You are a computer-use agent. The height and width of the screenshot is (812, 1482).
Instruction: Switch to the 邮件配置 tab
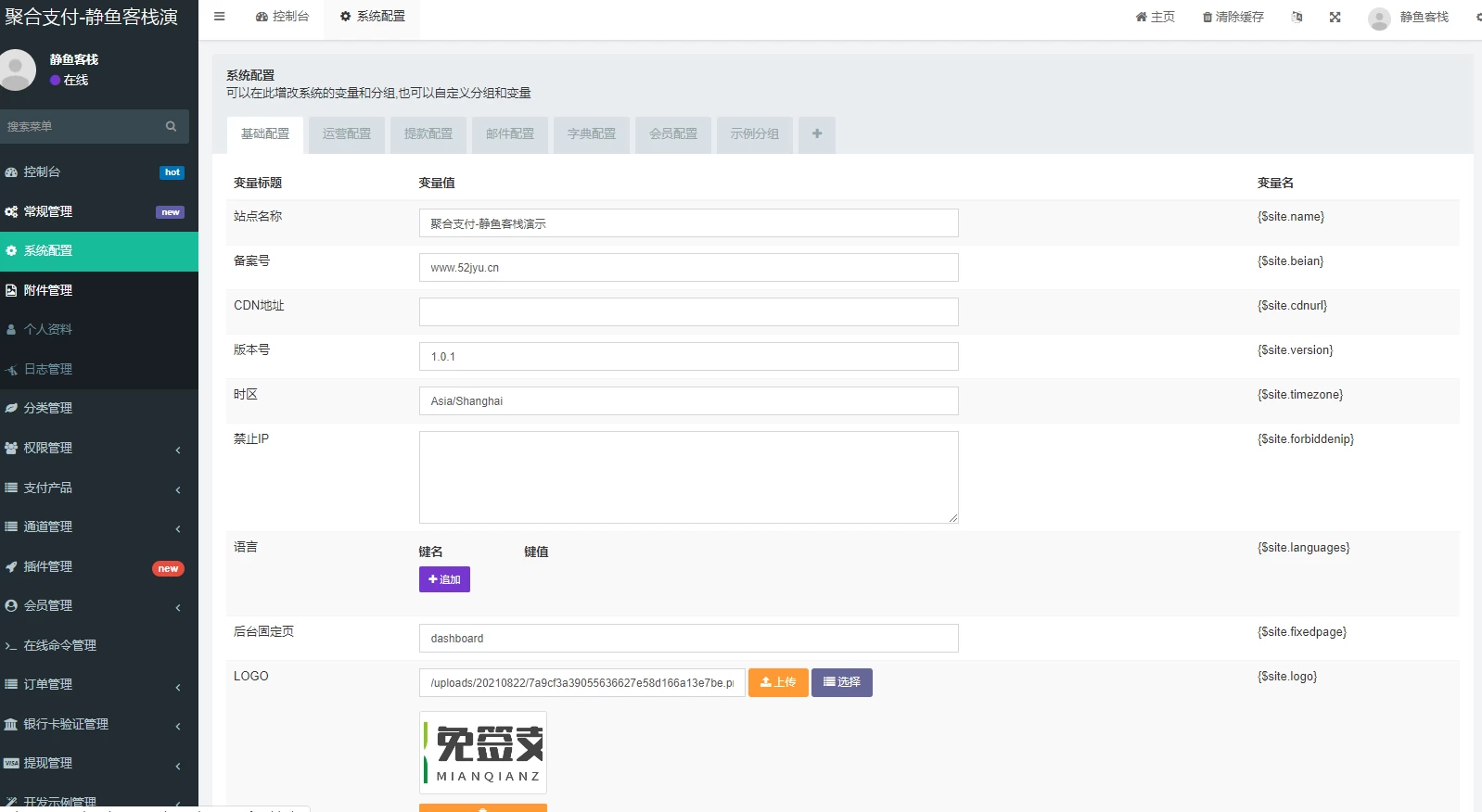coord(510,134)
